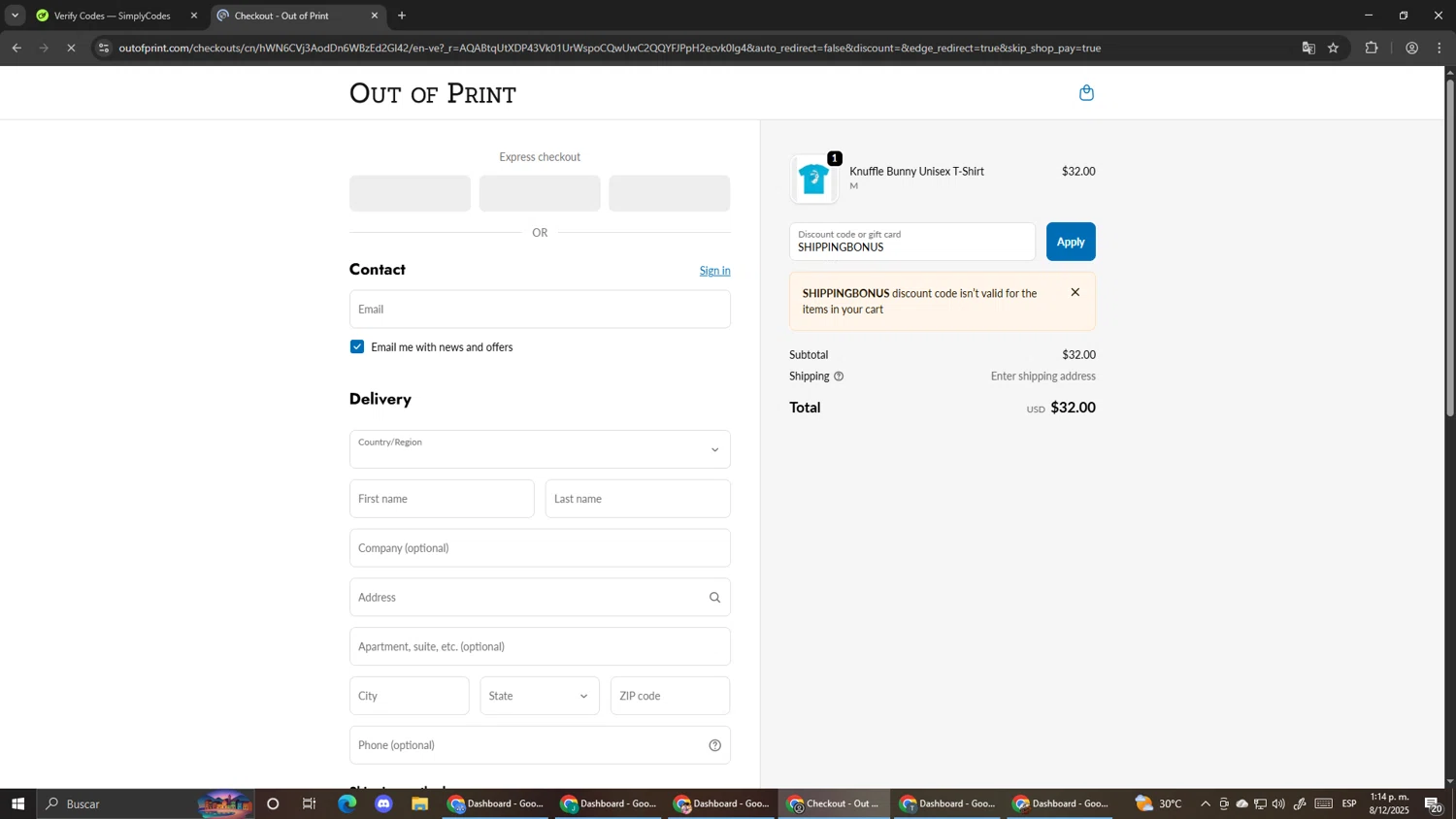Screen dimensions: 1456x819
Task: Focus the Apartment, suite field
Action: [x=540, y=646]
